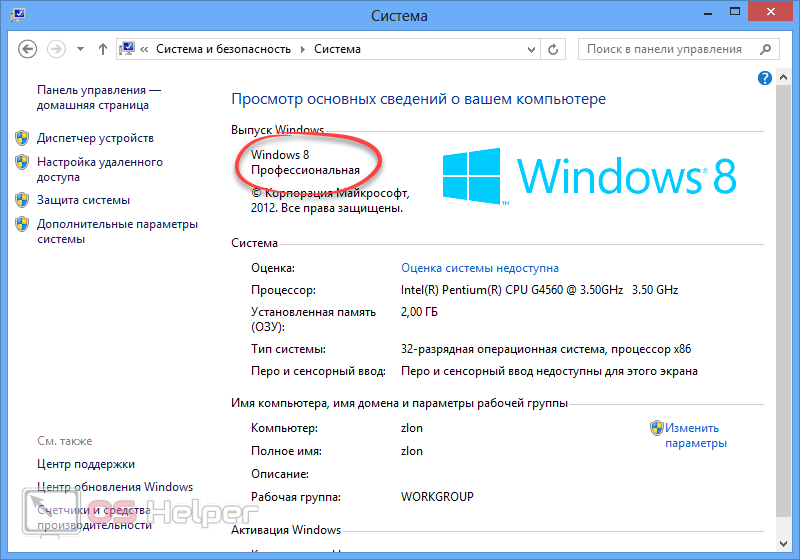
Task: Open 'Диспетчер устройств' link
Action: [95, 138]
